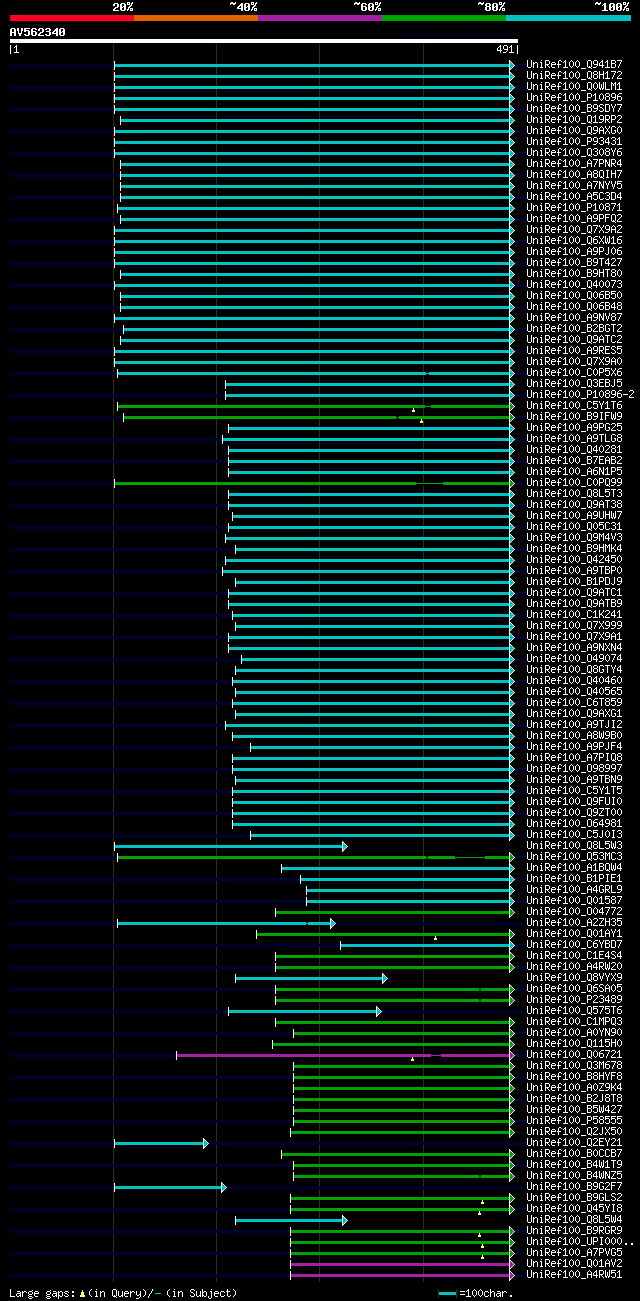
Task: Click green alignment bar for UniRef100_C0PQ99
Action: pyautogui.click(x=314, y=482)
